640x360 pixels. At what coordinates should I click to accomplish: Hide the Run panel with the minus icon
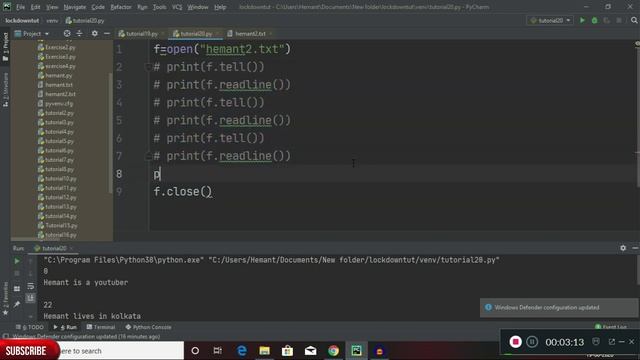click(x=635, y=248)
